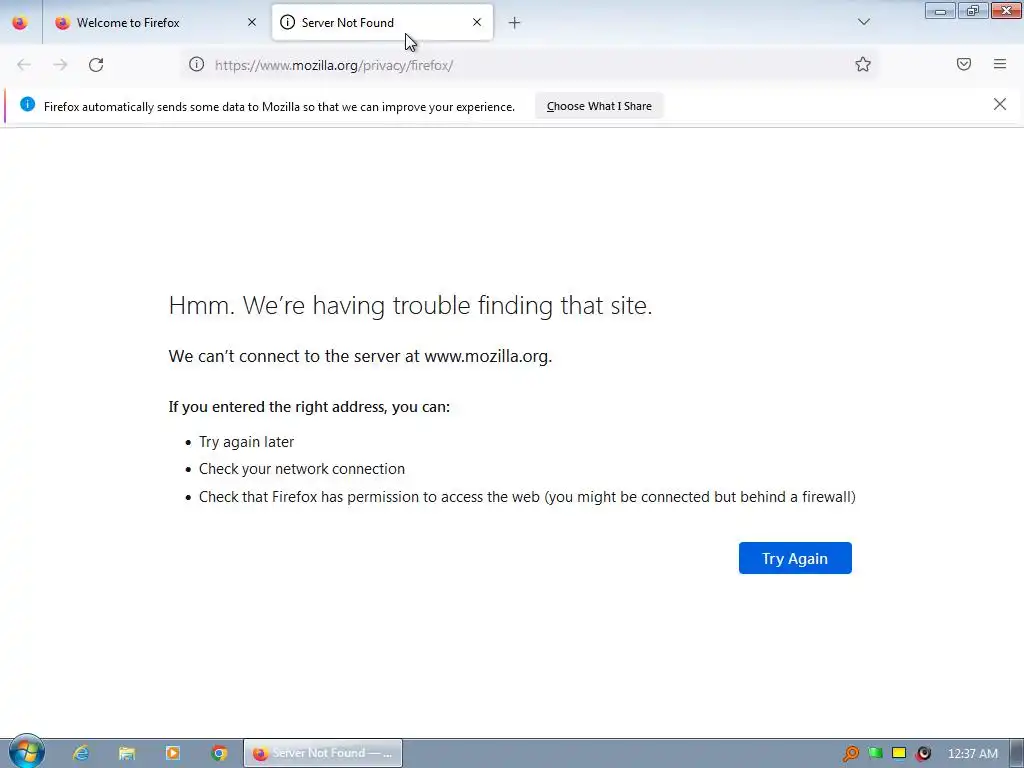The height and width of the screenshot is (768, 1024).
Task: Open the Windows Start menu
Action: (x=26, y=752)
